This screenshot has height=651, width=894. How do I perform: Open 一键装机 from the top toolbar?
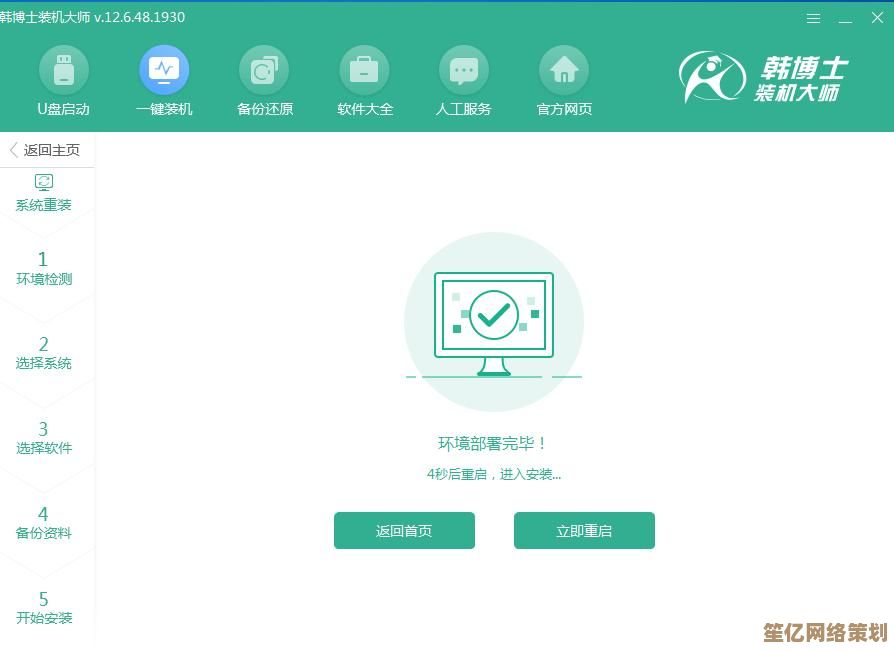click(164, 80)
